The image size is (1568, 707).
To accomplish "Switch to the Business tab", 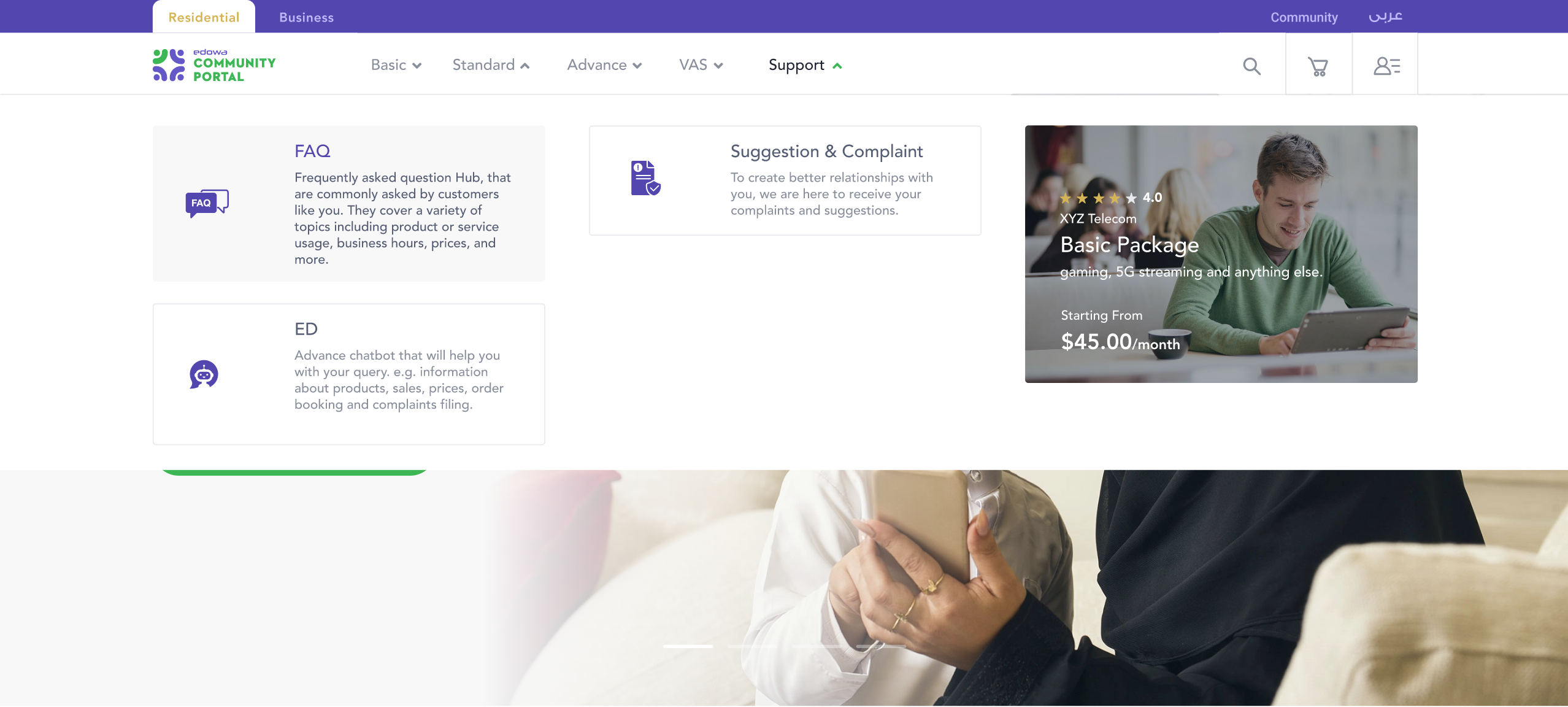I will [x=306, y=17].
